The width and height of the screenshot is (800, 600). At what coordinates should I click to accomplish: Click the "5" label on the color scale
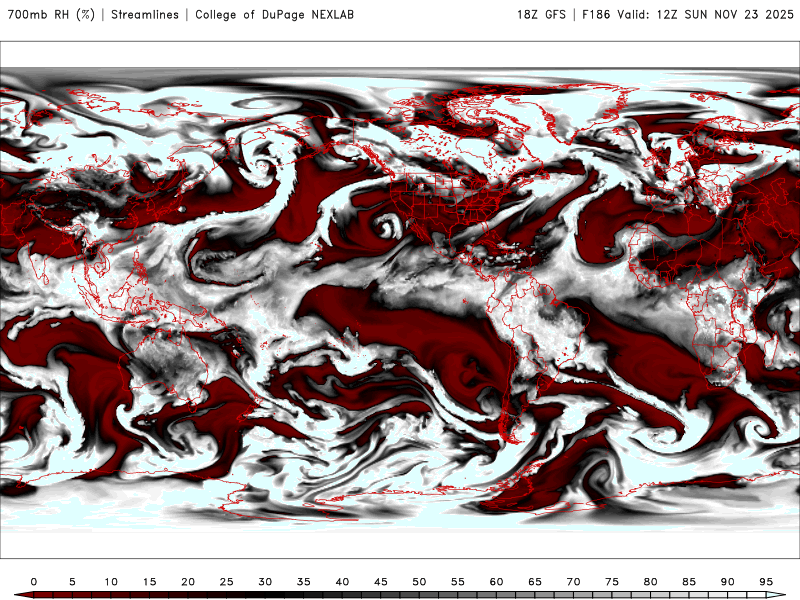point(72,582)
